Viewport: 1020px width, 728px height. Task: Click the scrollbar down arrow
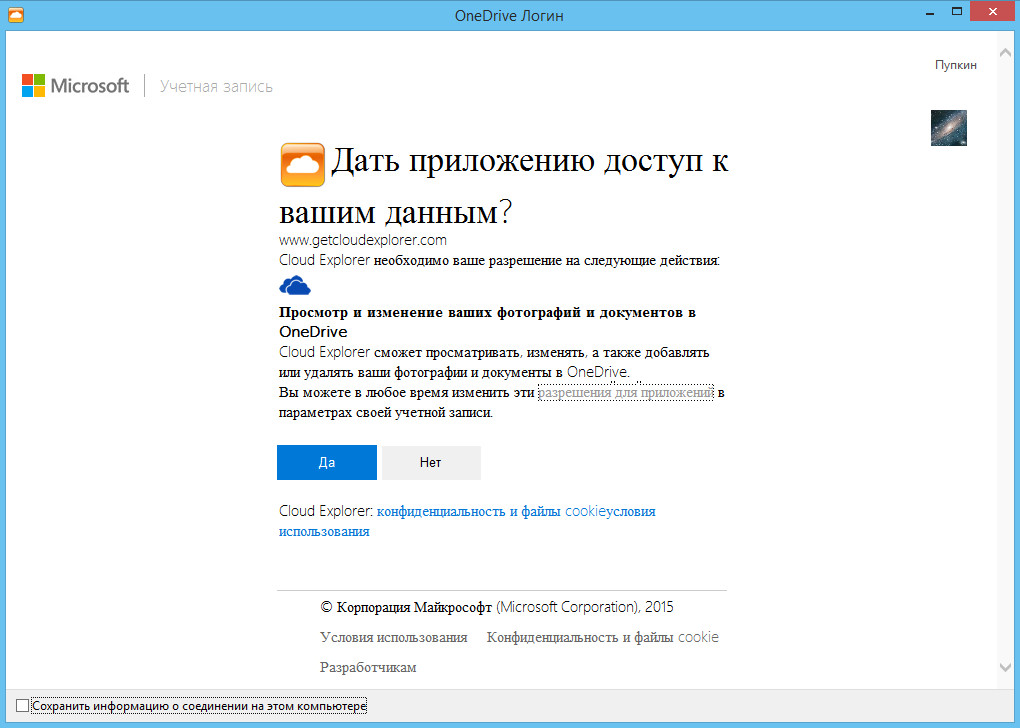1004,667
